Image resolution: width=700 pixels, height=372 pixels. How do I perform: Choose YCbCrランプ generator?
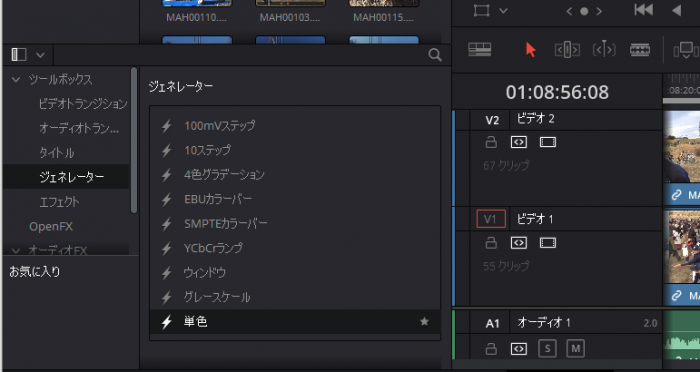295,248
